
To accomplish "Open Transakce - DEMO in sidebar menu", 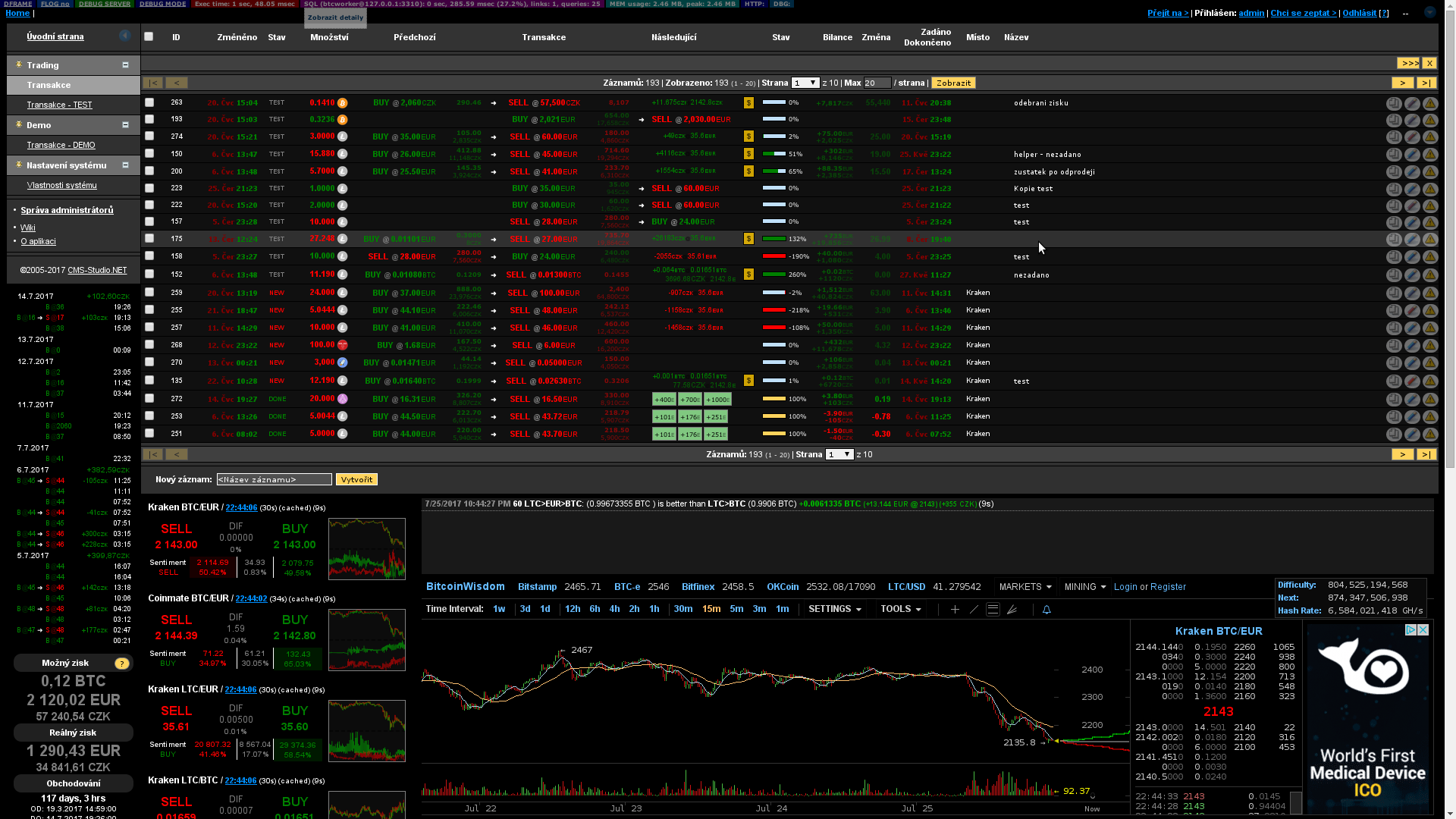I will (61, 145).
